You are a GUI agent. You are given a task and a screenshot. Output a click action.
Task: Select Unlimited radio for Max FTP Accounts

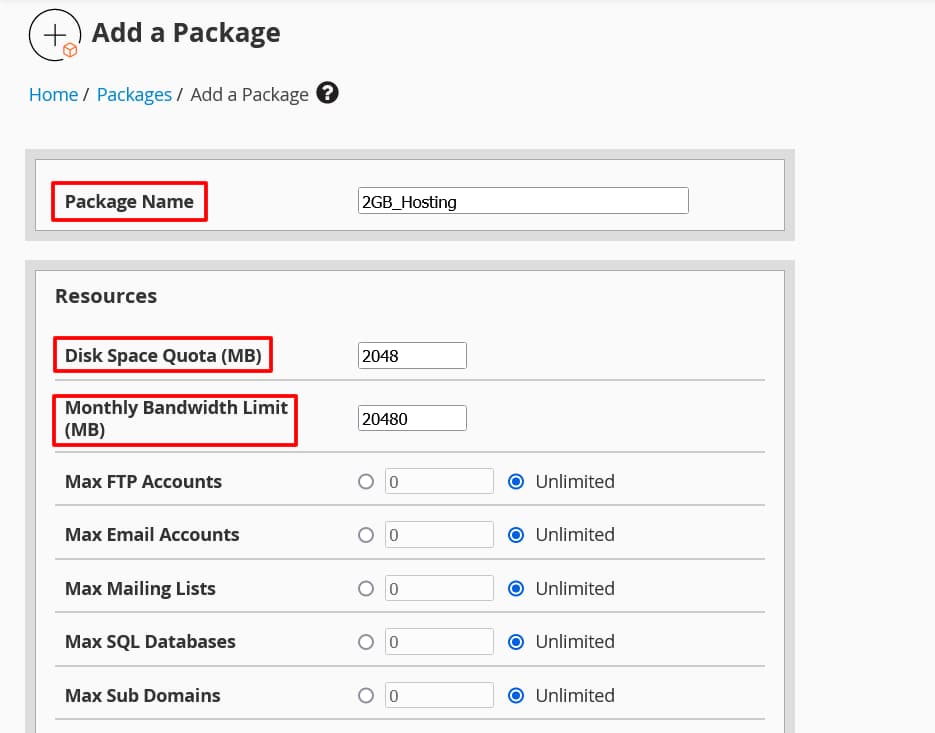(516, 481)
